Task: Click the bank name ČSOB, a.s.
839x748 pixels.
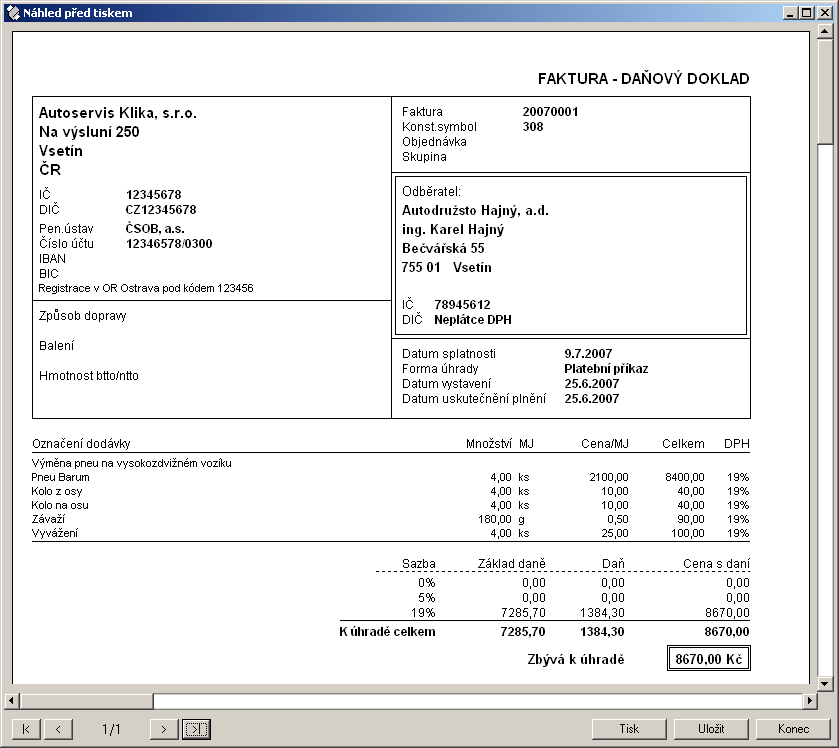Action: (x=155, y=229)
